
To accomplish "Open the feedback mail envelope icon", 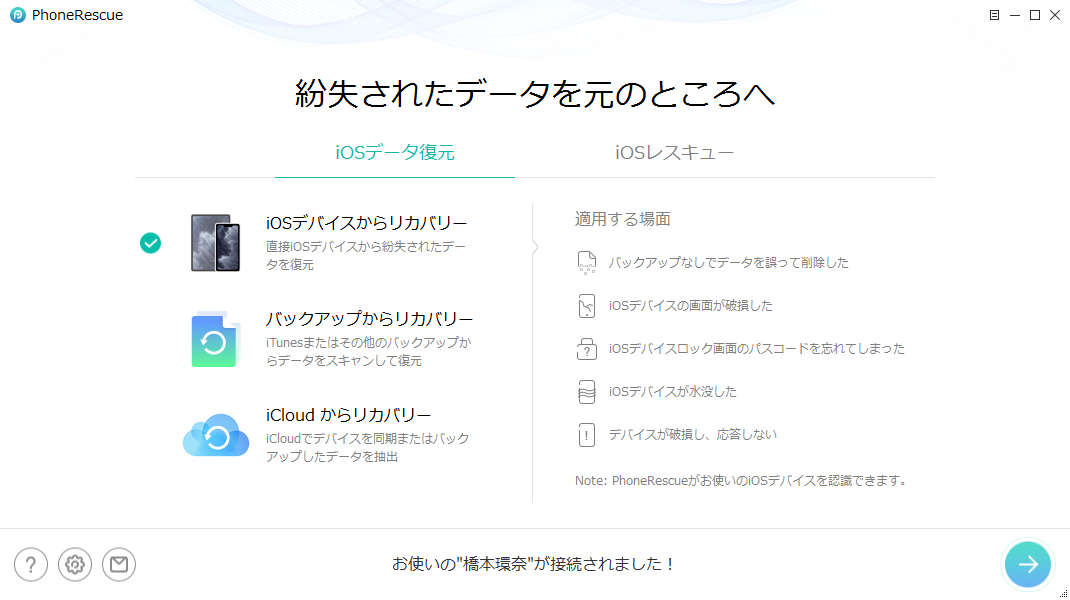I will (119, 565).
